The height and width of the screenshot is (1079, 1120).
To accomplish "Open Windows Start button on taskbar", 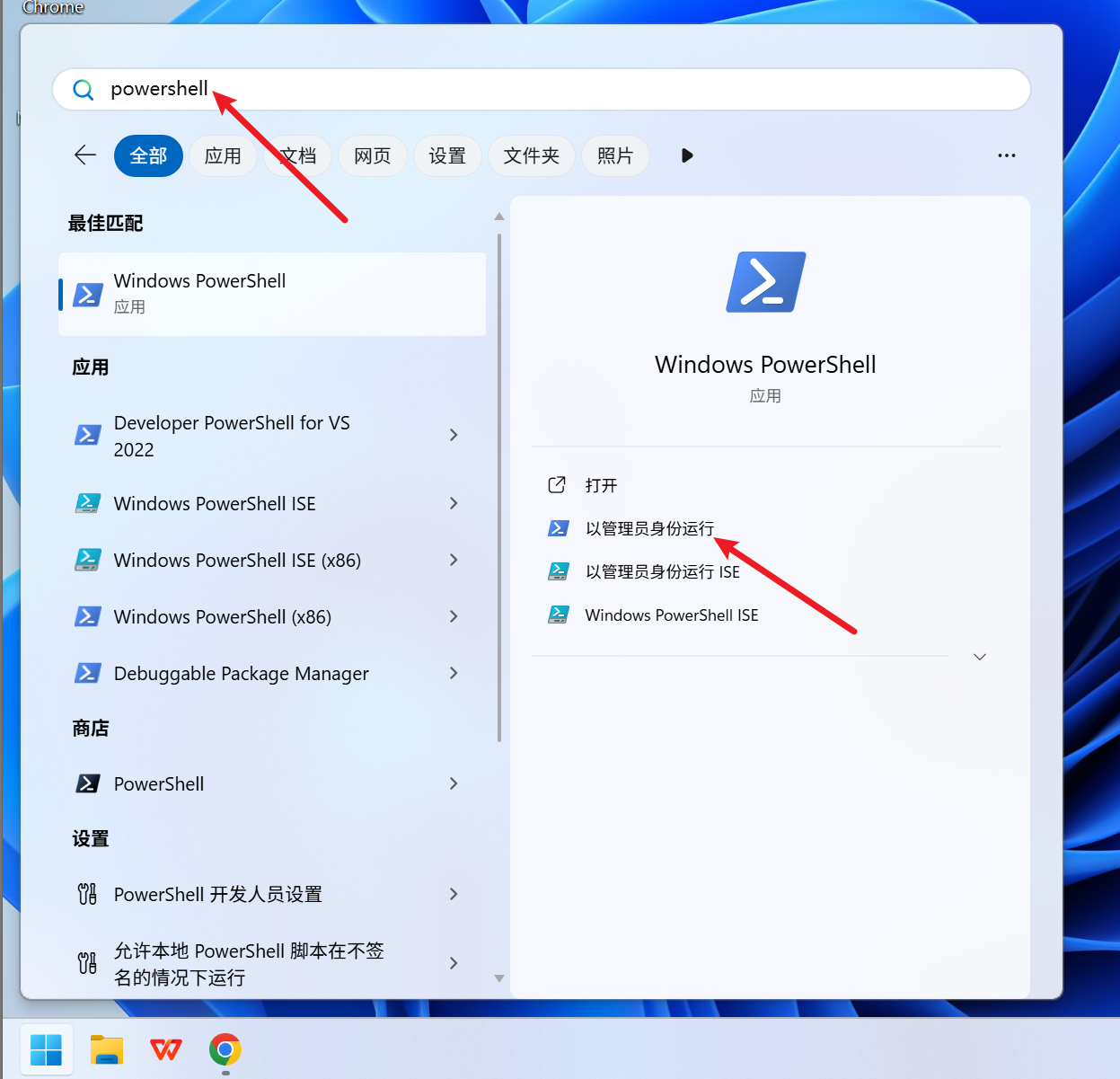I will pos(46,1048).
